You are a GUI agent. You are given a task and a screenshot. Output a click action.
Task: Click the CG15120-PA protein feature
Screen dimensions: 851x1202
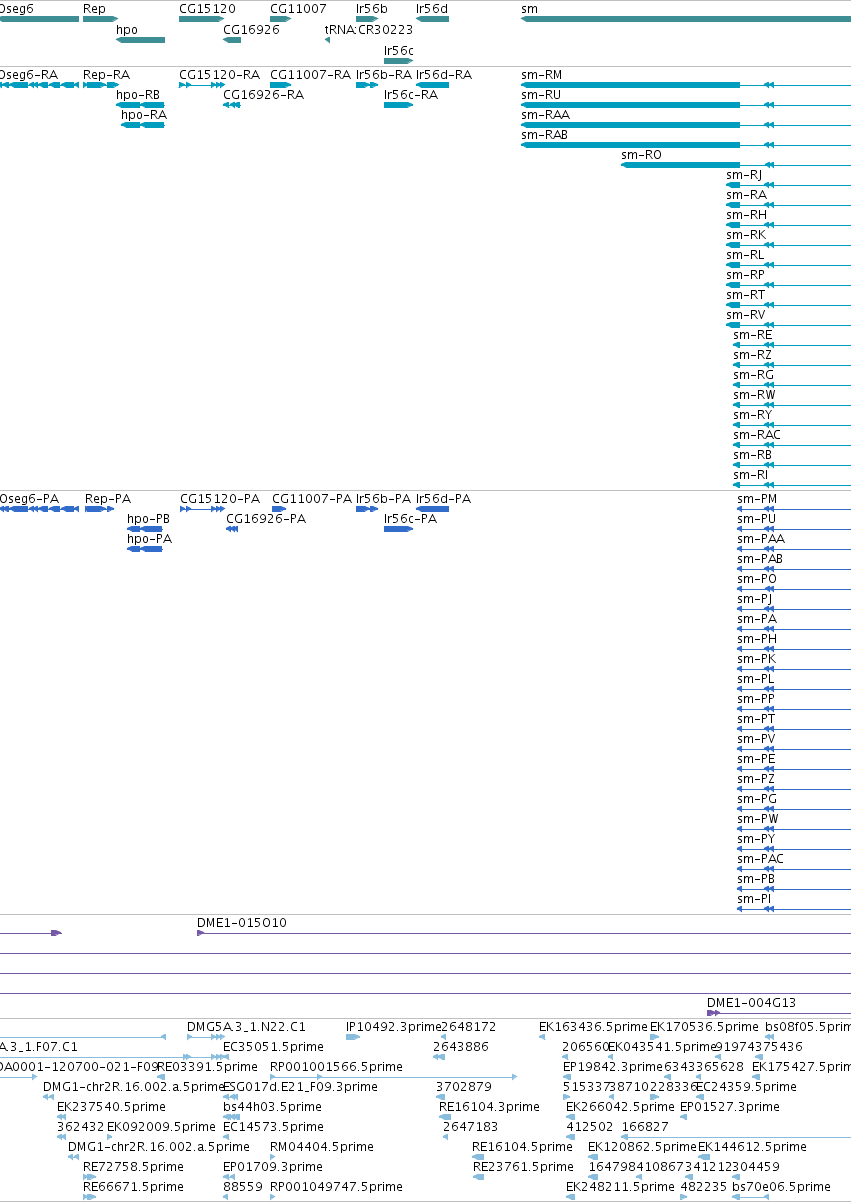(202, 509)
